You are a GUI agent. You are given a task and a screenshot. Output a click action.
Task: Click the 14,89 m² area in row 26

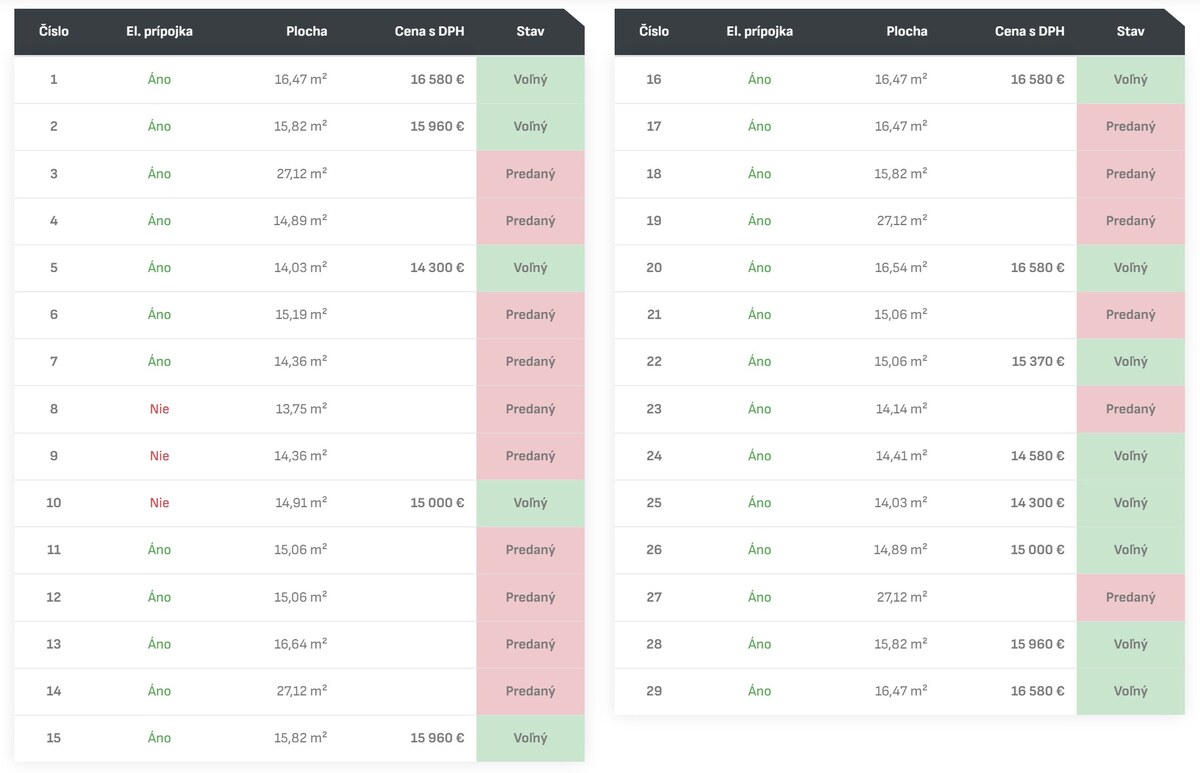(x=900, y=550)
